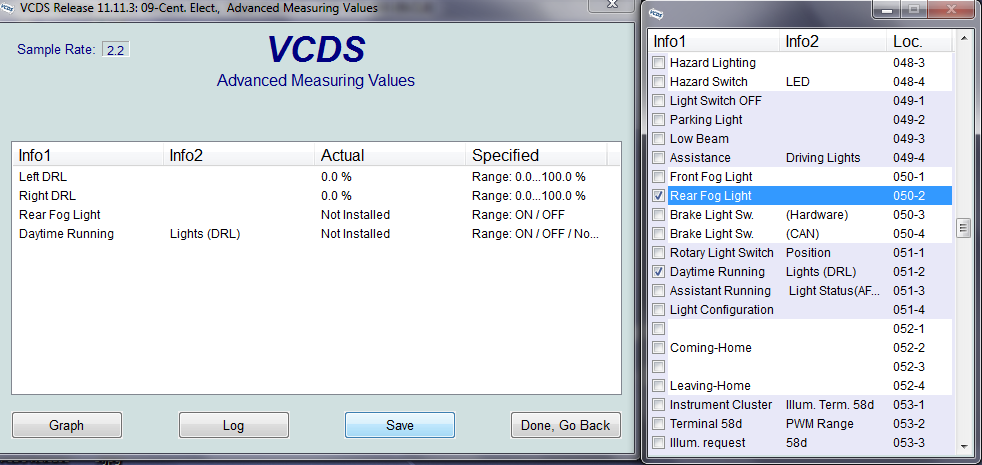The image size is (982, 465).
Task: Click the VCDS icon in main window title bar
Action: [x=8, y=8]
